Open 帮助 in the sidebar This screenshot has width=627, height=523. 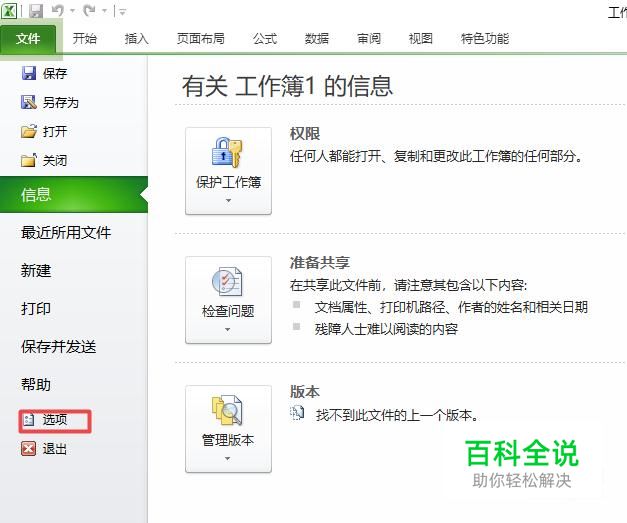[x=36, y=385]
